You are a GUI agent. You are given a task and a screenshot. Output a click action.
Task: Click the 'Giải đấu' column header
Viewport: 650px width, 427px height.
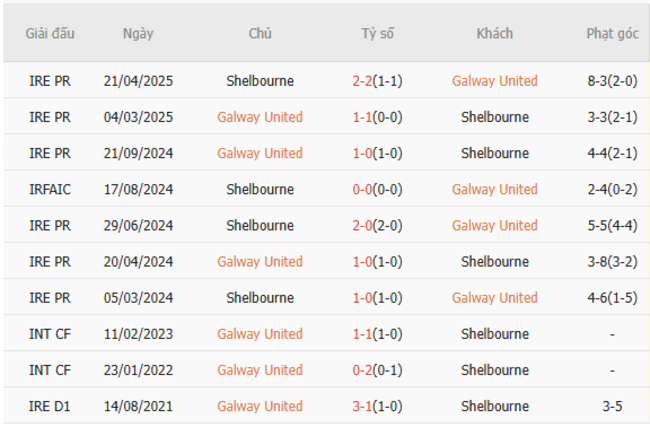pyautogui.click(x=50, y=33)
